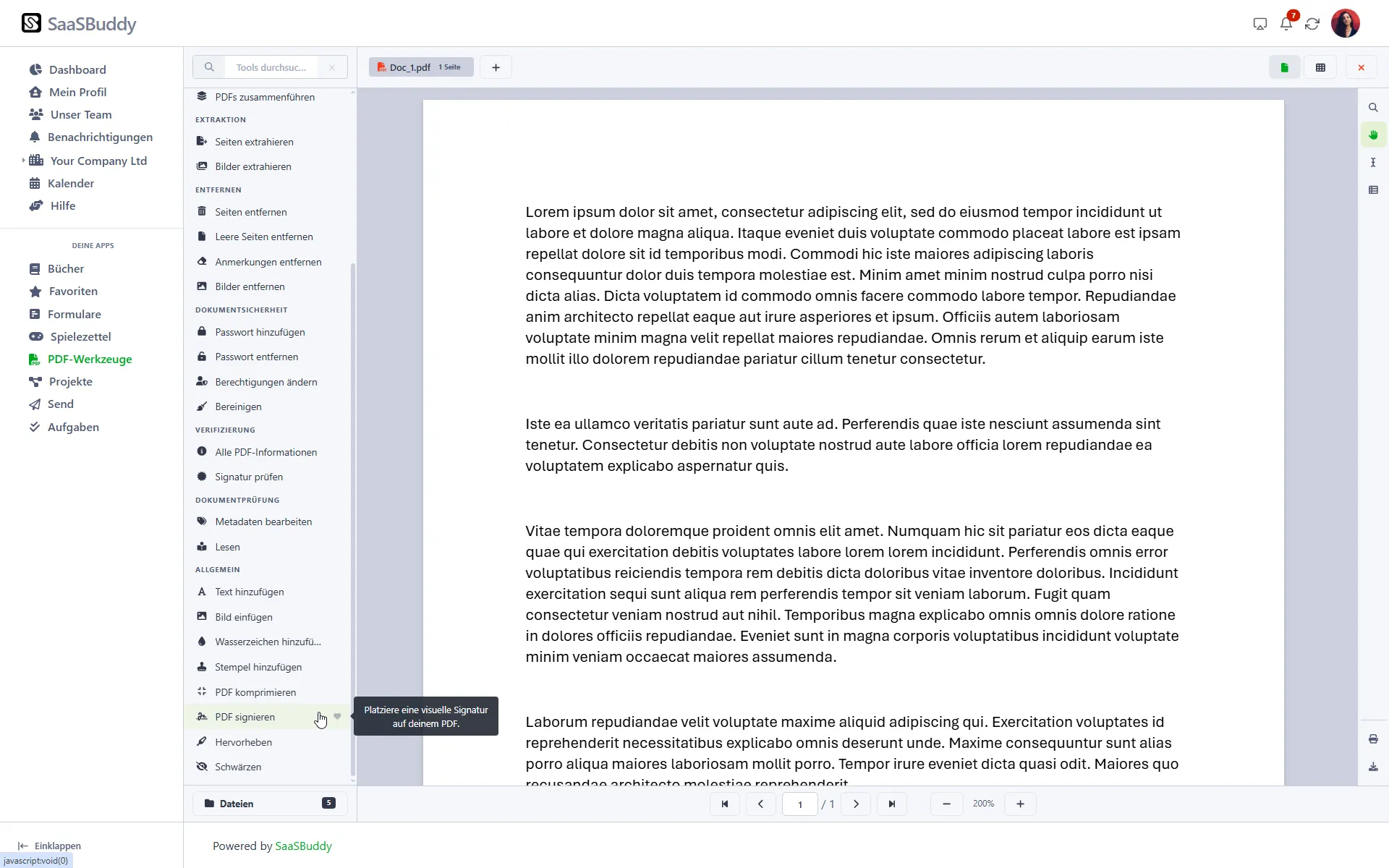The image size is (1389, 868).
Task: Select Signatur prüfen tool
Action: pos(268,477)
